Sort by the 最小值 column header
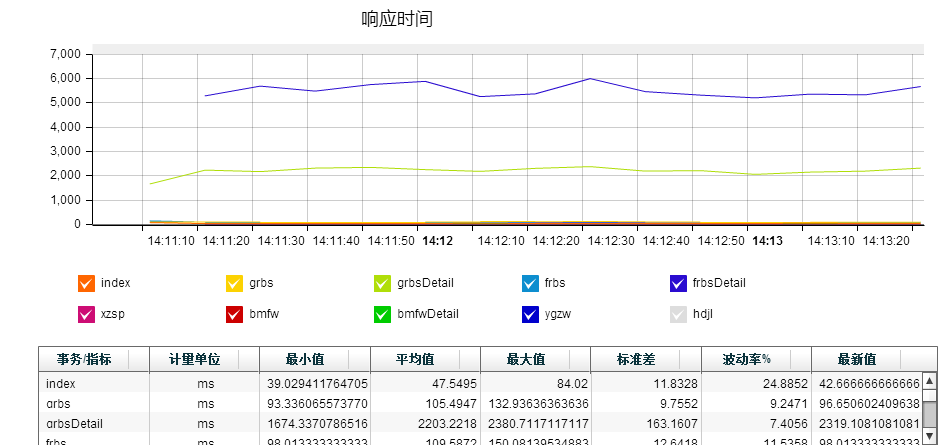 (315, 360)
